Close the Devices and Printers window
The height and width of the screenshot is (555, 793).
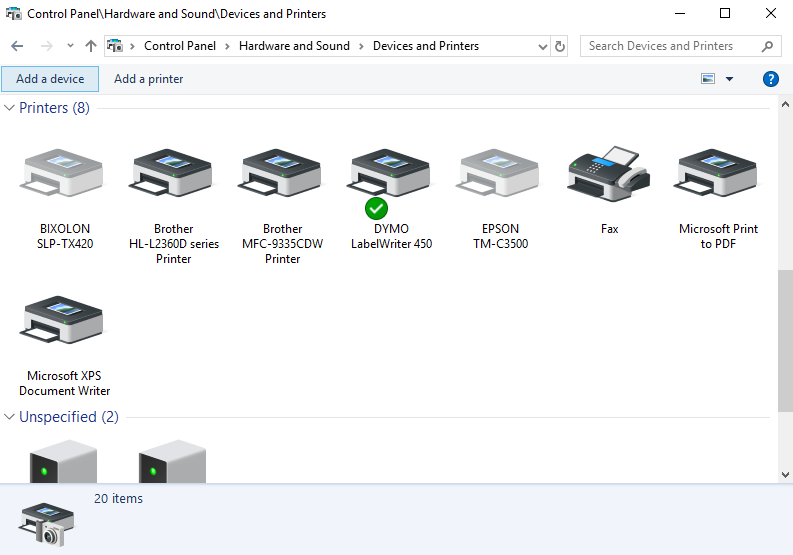coord(770,13)
